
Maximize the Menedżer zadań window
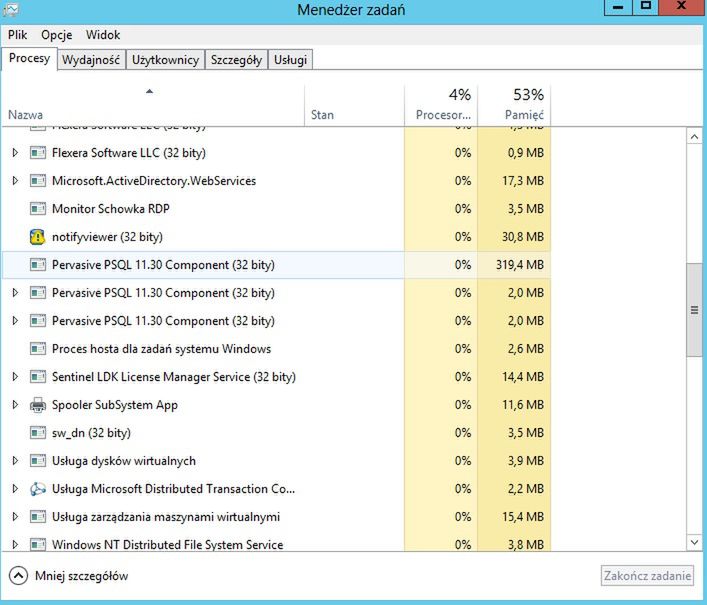pyautogui.click(x=646, y=7)
